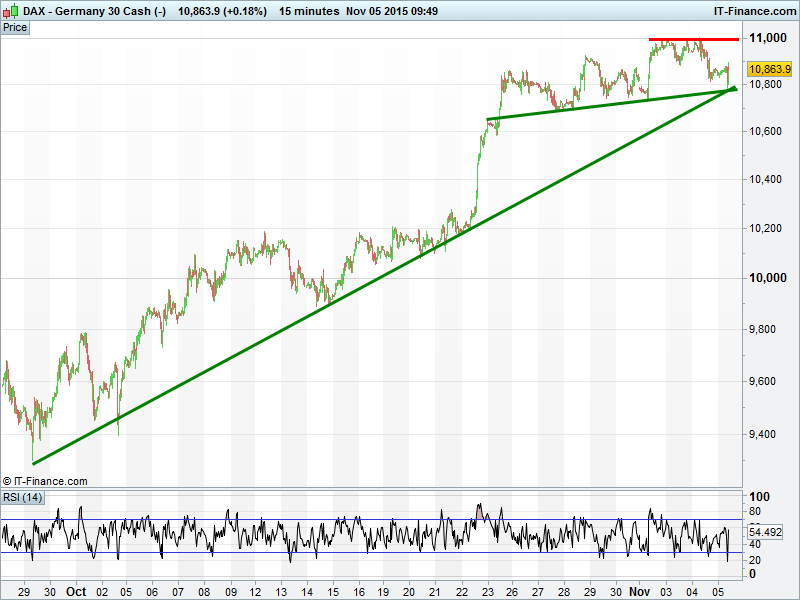The height and width of the screenshot is (600, 800).
Task: Click the Price panel label
Action: (15, 28)
